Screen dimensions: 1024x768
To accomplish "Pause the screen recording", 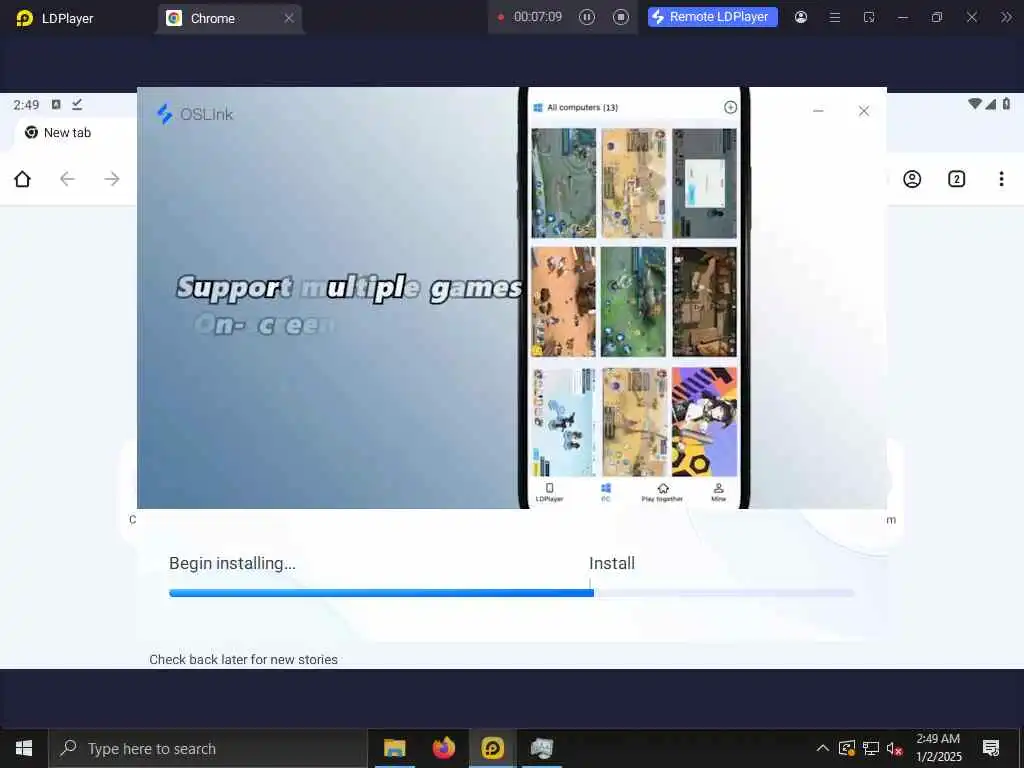I will coord(586,18).
